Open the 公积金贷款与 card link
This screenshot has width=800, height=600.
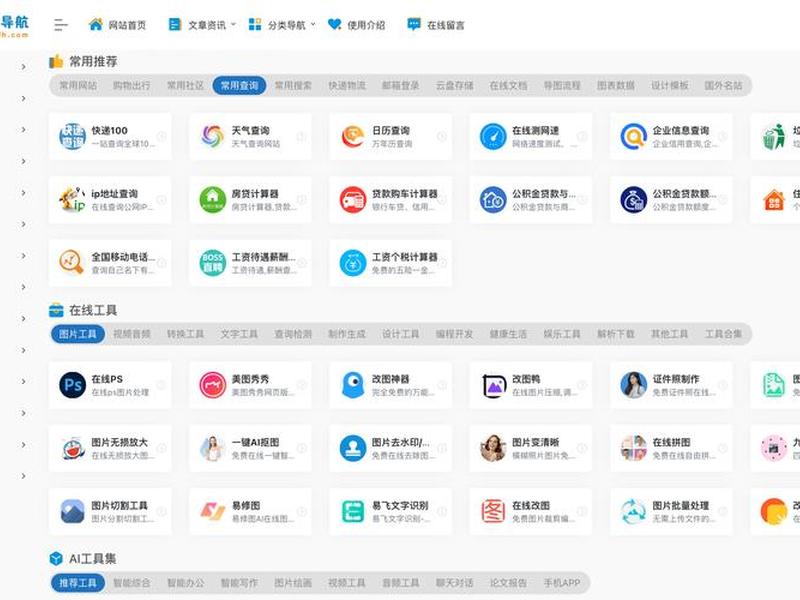531,199
